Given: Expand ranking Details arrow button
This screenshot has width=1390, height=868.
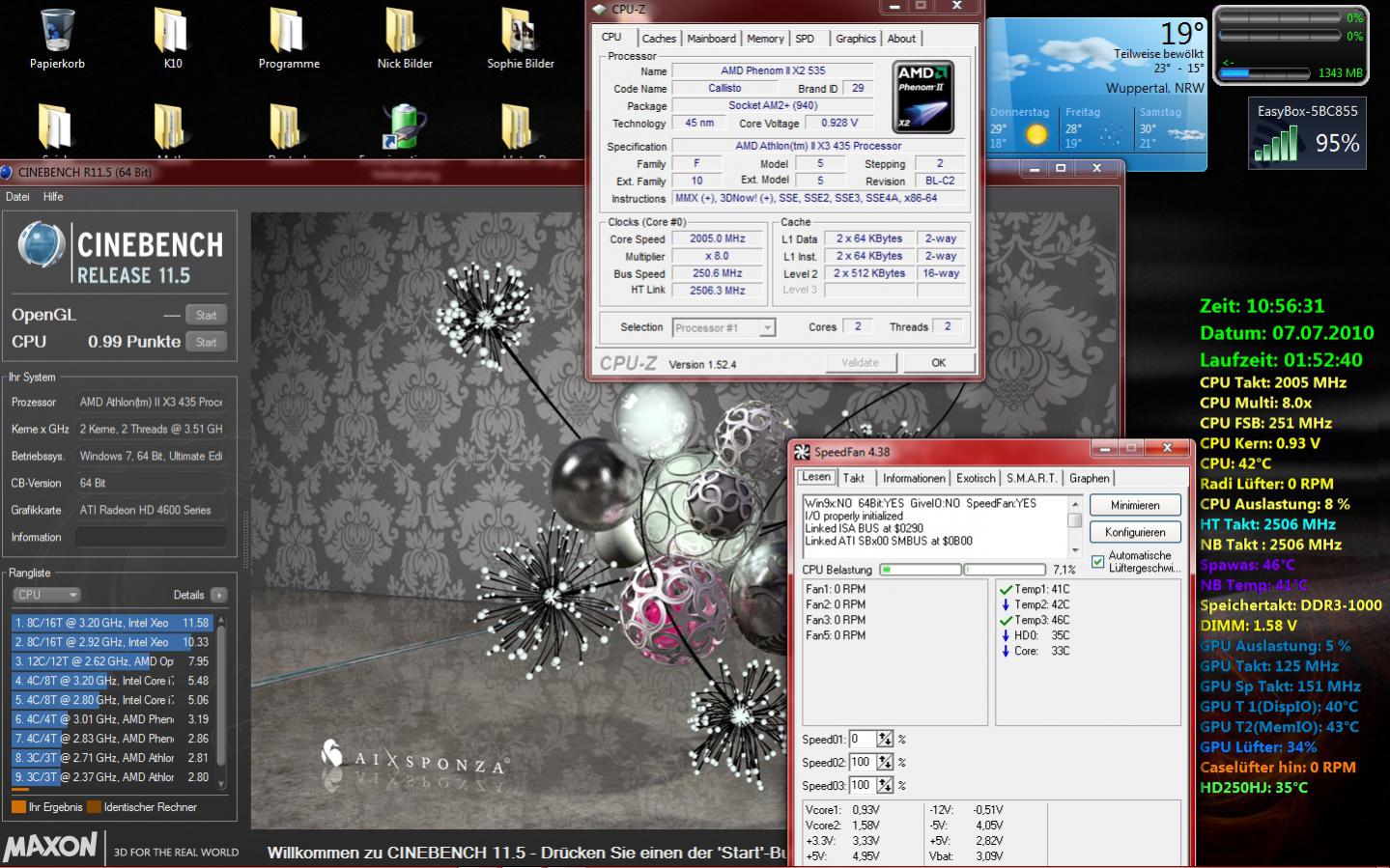Looking at the screenshot, I should coord(218,595).
